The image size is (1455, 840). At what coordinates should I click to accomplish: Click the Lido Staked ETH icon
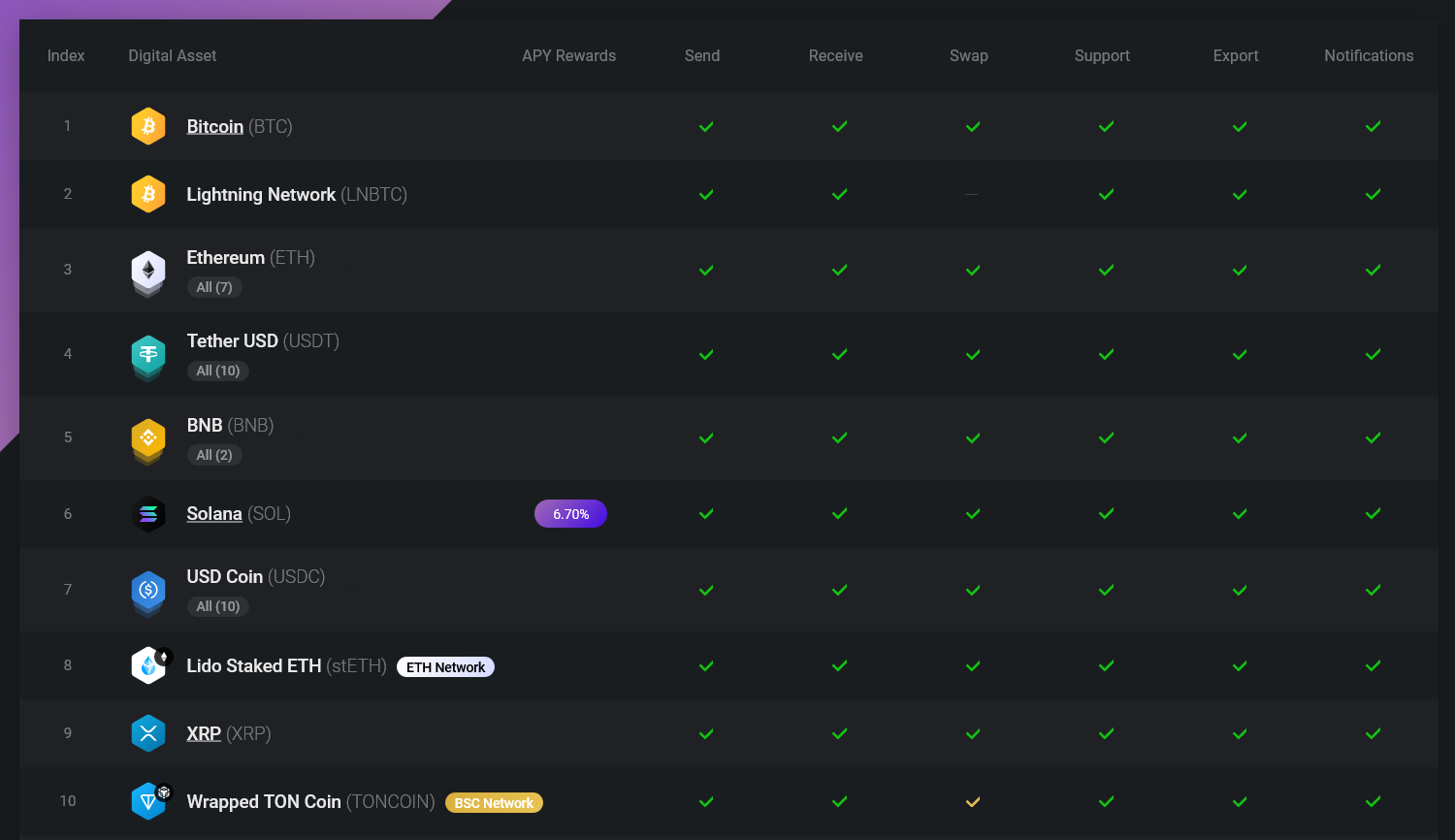coord(150,665)
